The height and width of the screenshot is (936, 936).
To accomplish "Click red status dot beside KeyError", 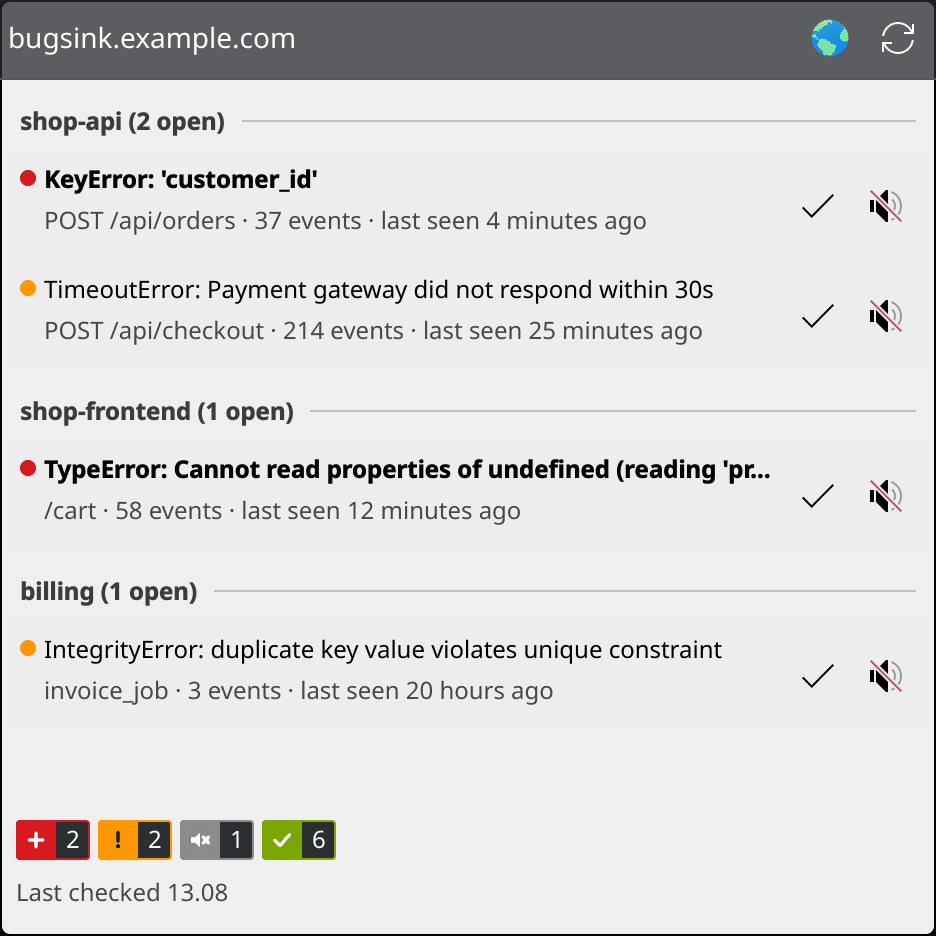I will click(28, 178).
